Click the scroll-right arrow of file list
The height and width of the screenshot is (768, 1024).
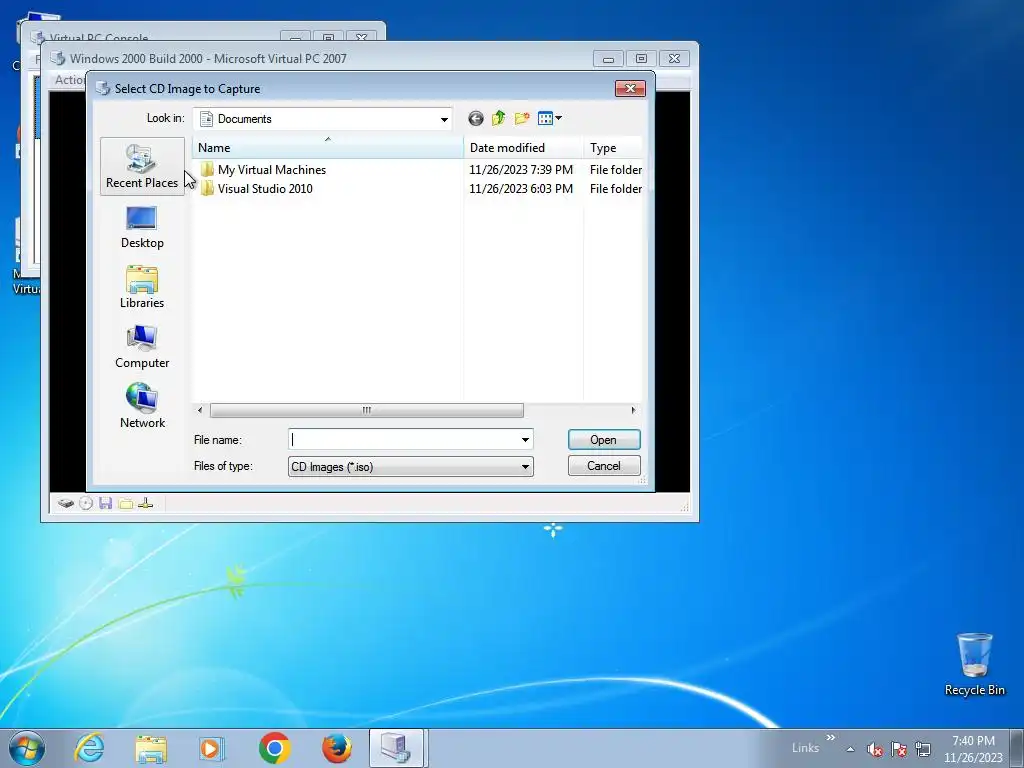point(633,410)
